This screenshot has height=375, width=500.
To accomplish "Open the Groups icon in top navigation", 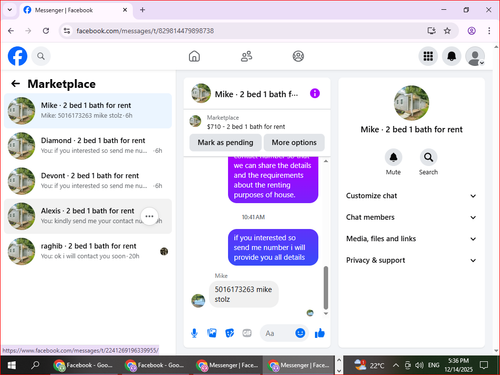I will [x=298, y=56].
